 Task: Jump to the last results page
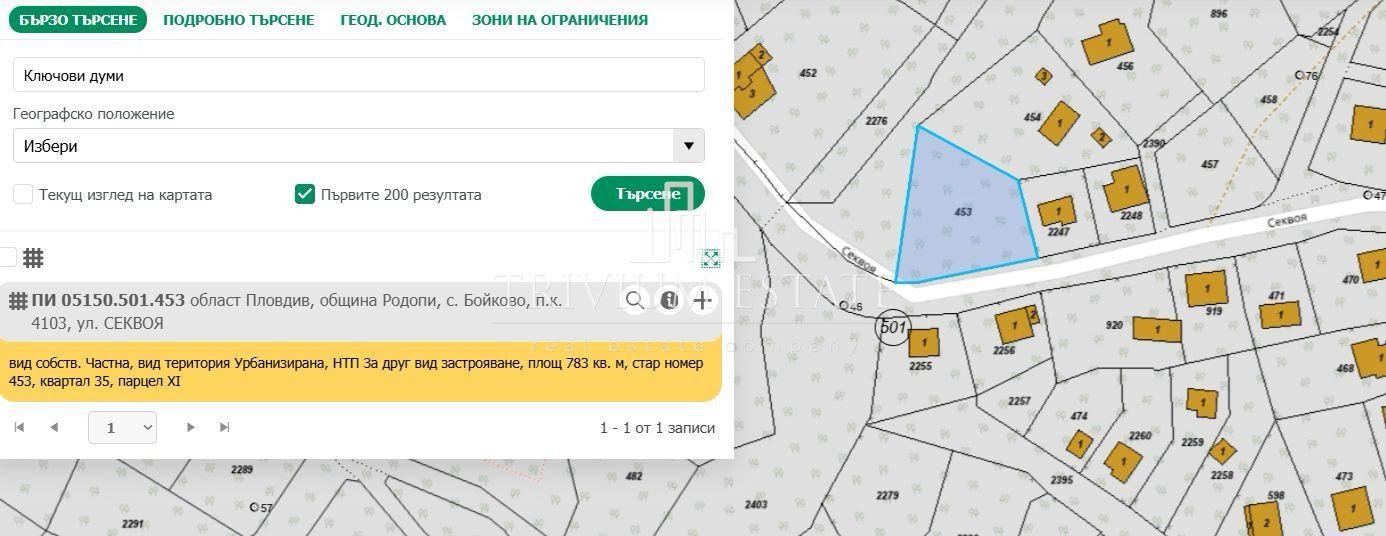(x=224, y=427)
